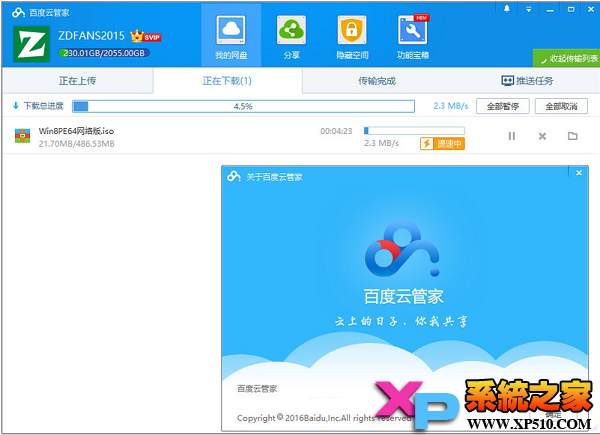Maximize the 百度云管家 window
Screen dimensions: 600x435
tap(571, 9)
